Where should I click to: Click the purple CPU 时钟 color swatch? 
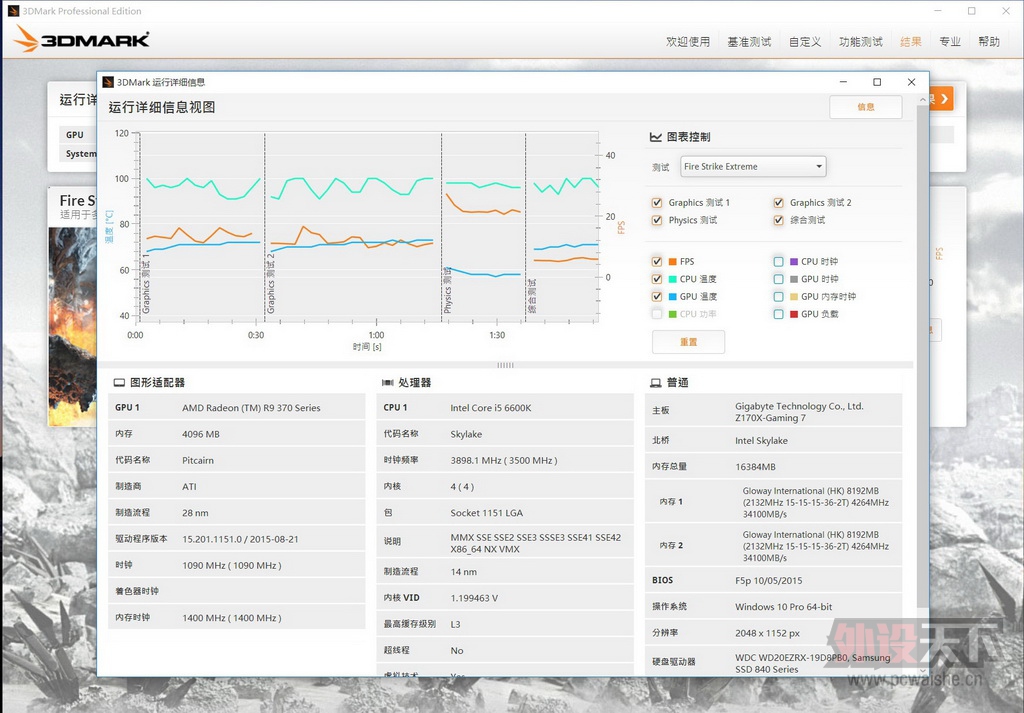point(793,262)
